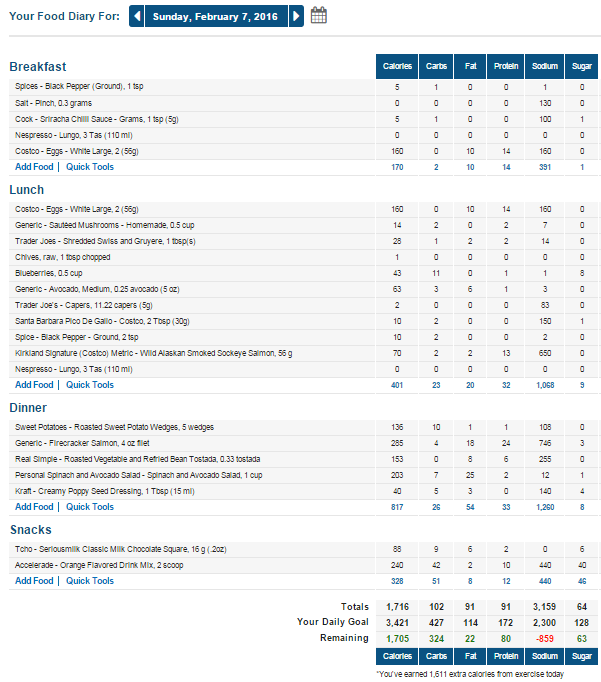The width and height of the screenshot is (601, 682).
Task: Open Quick Tools under Snacks
Action: pos(90,580)
